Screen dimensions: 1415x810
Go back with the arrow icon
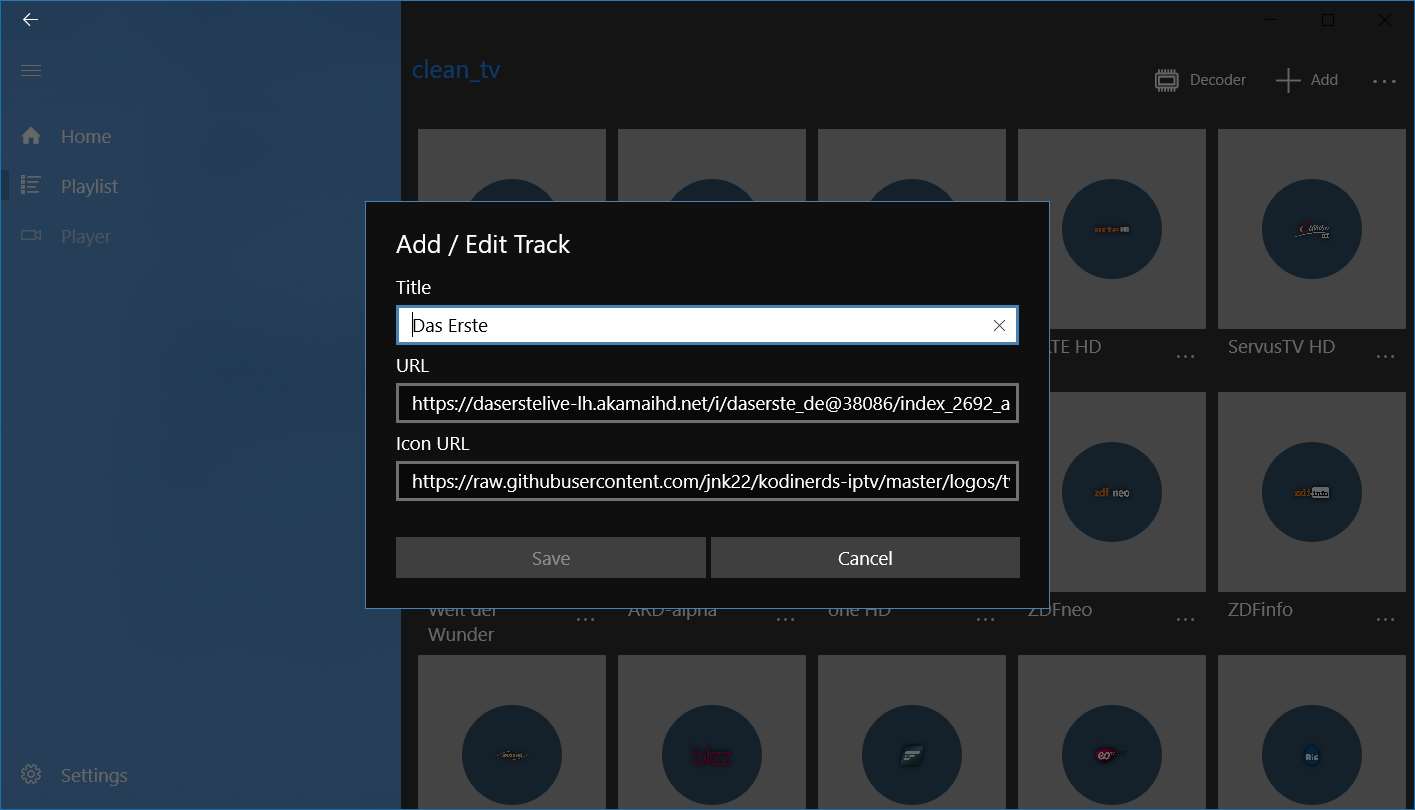click(30, 20)
